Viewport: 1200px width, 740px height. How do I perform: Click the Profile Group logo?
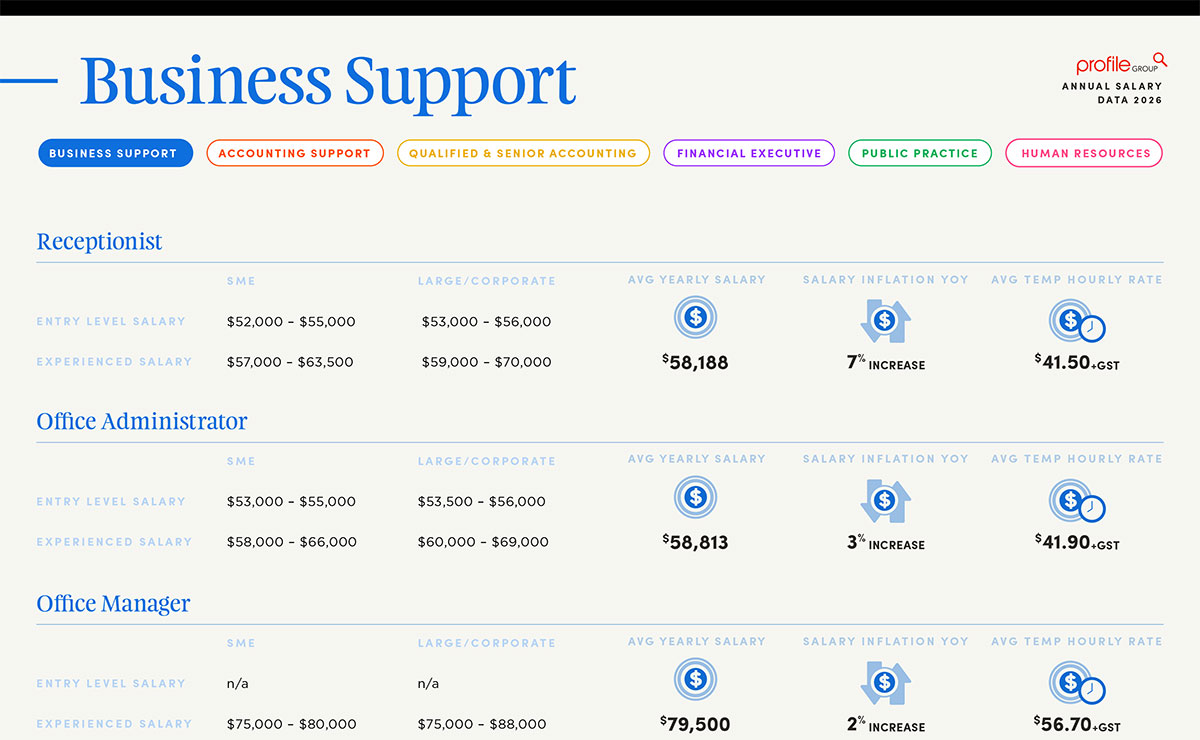(1120, 65)
